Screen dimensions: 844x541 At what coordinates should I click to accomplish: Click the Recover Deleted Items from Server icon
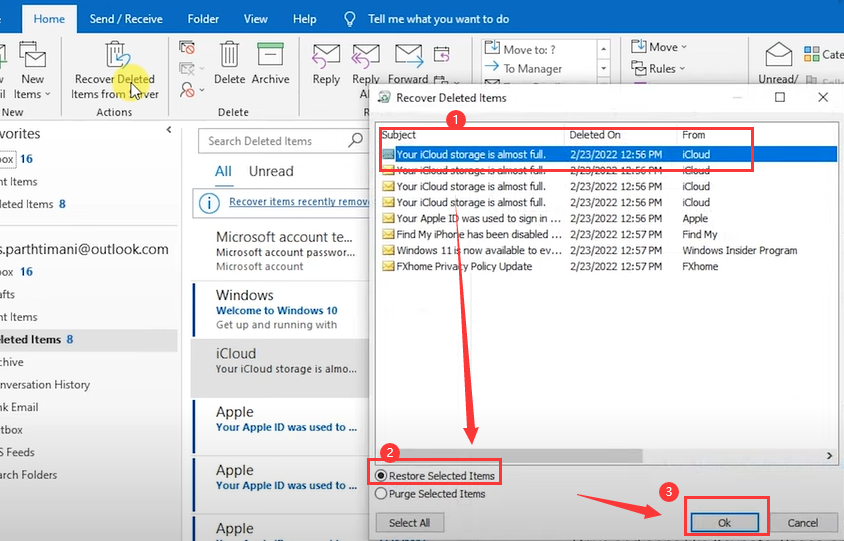(x=116, y=55)
